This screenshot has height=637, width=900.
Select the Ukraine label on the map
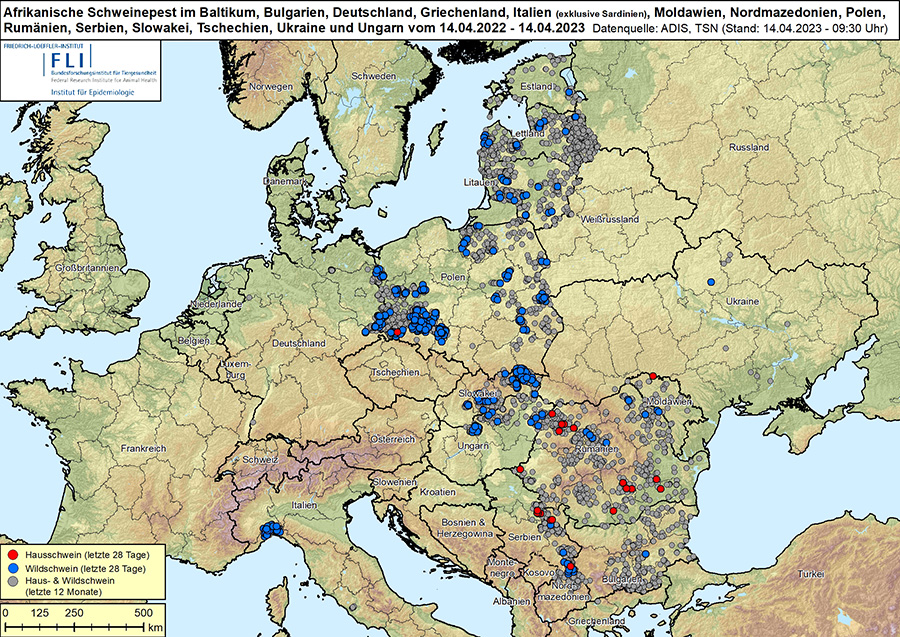click(x=741, y=300)
